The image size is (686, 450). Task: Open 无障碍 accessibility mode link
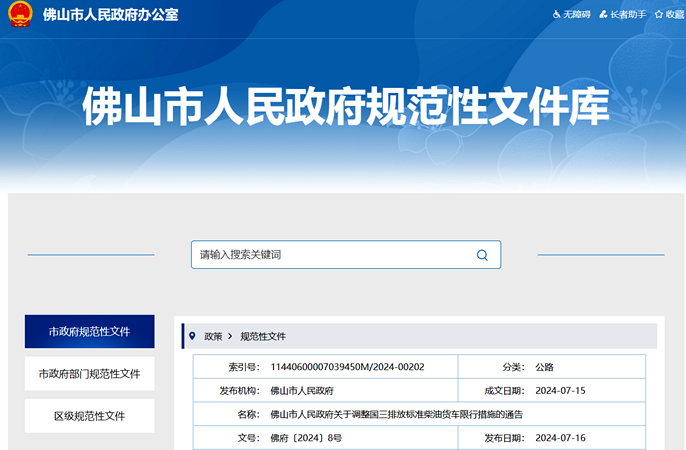tap(572, 14)
